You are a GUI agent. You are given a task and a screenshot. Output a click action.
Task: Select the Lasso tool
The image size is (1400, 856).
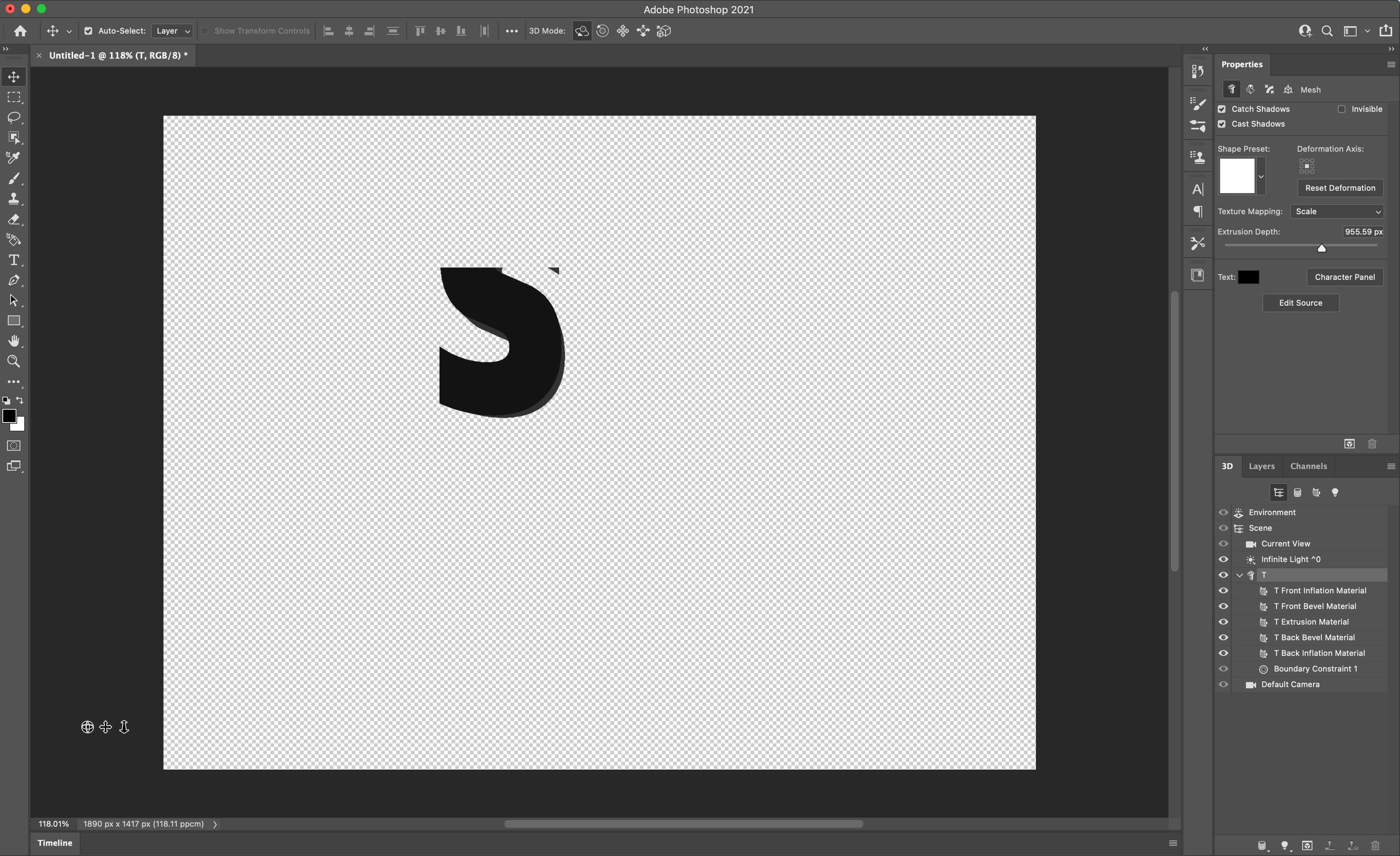click(14, 118)
